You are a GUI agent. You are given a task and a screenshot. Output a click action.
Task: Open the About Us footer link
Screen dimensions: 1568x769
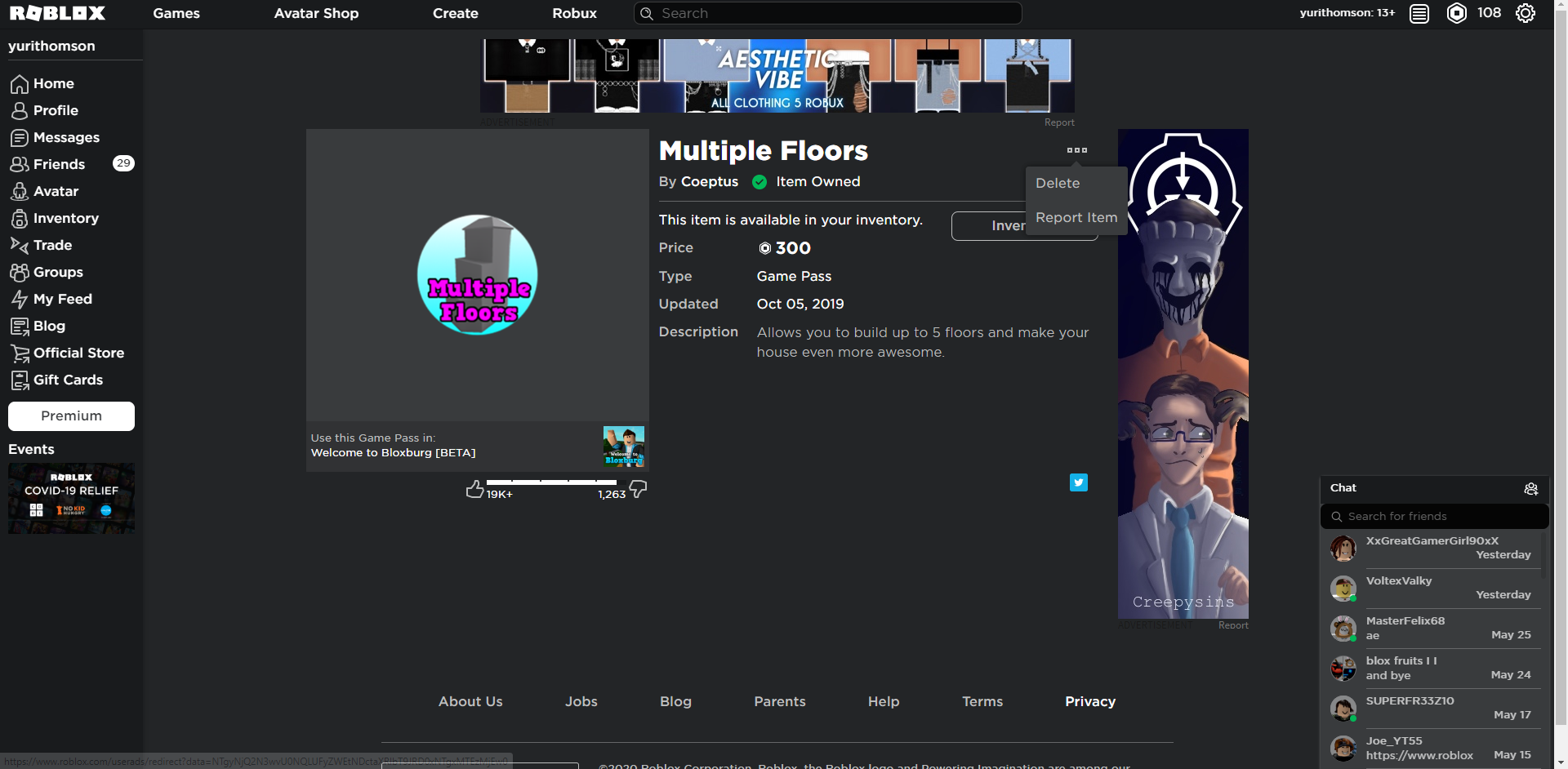470,702
